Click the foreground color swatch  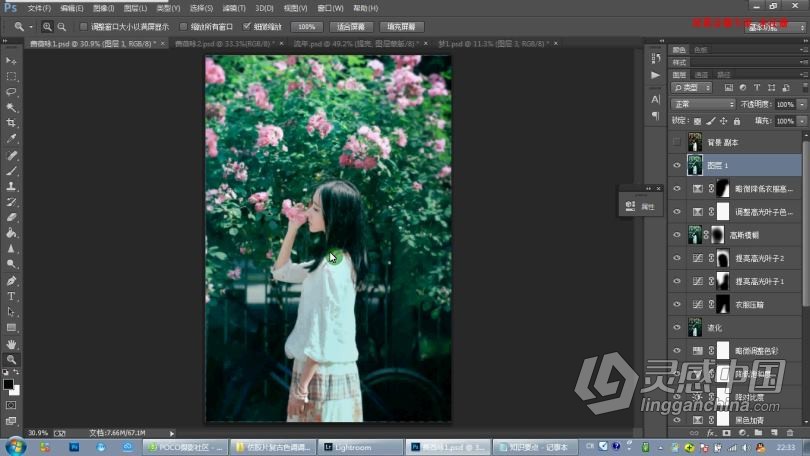click(x=8, y=384)
